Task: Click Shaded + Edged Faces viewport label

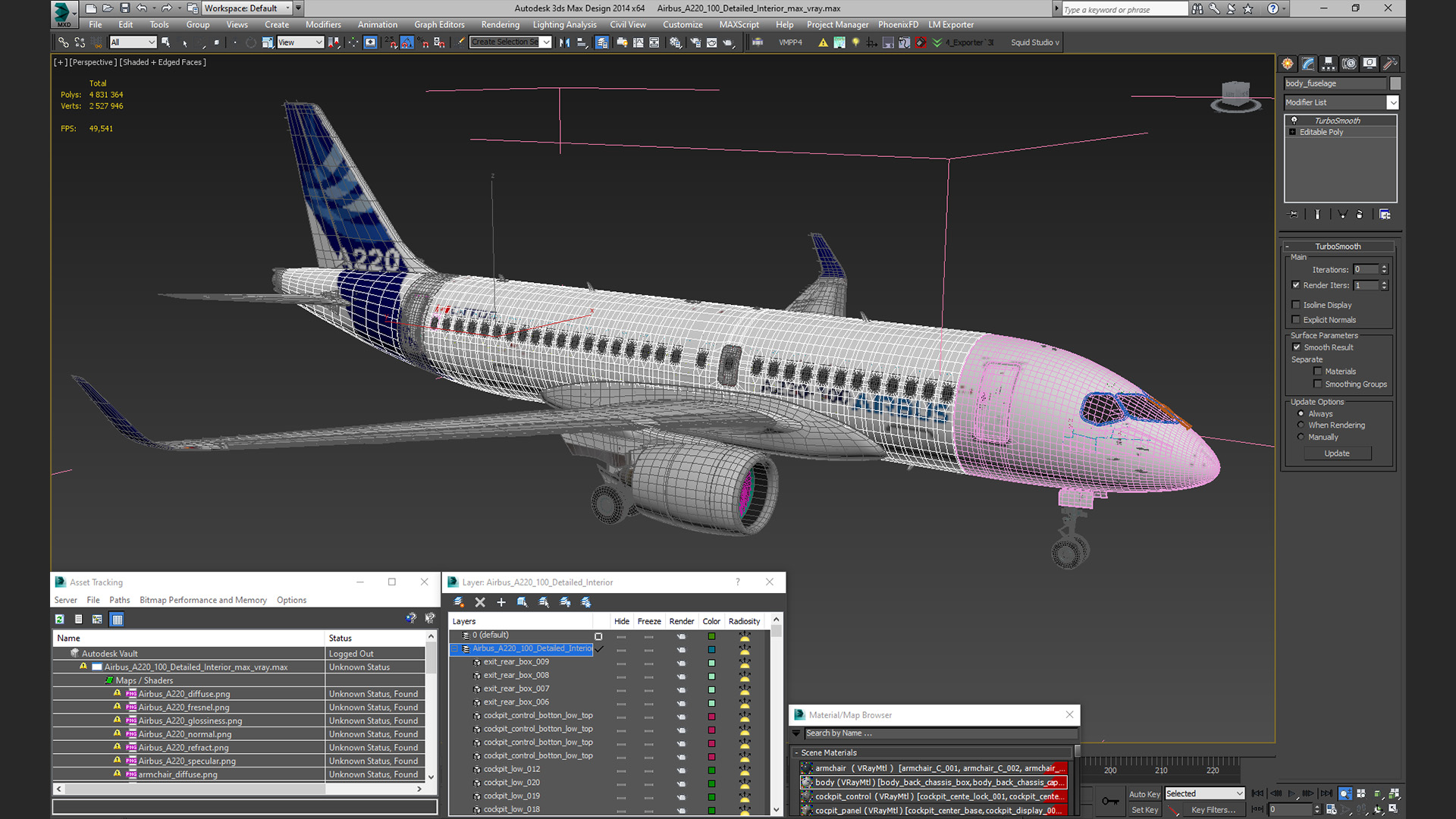Action: [x=163, y=62]
